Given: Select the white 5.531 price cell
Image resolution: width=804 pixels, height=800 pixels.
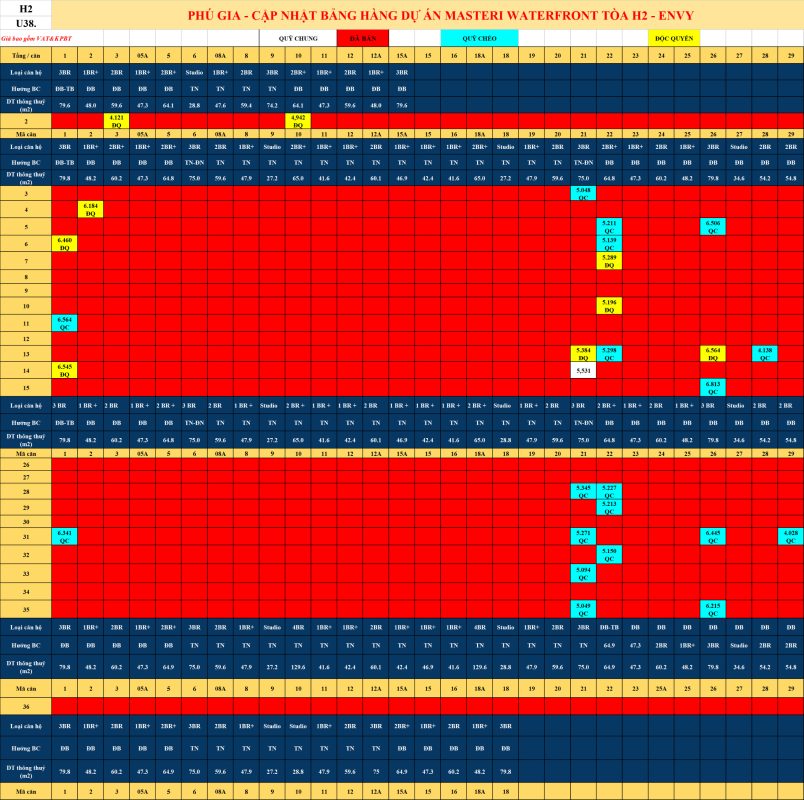Looking at the screenshot, I should point(583,370).
